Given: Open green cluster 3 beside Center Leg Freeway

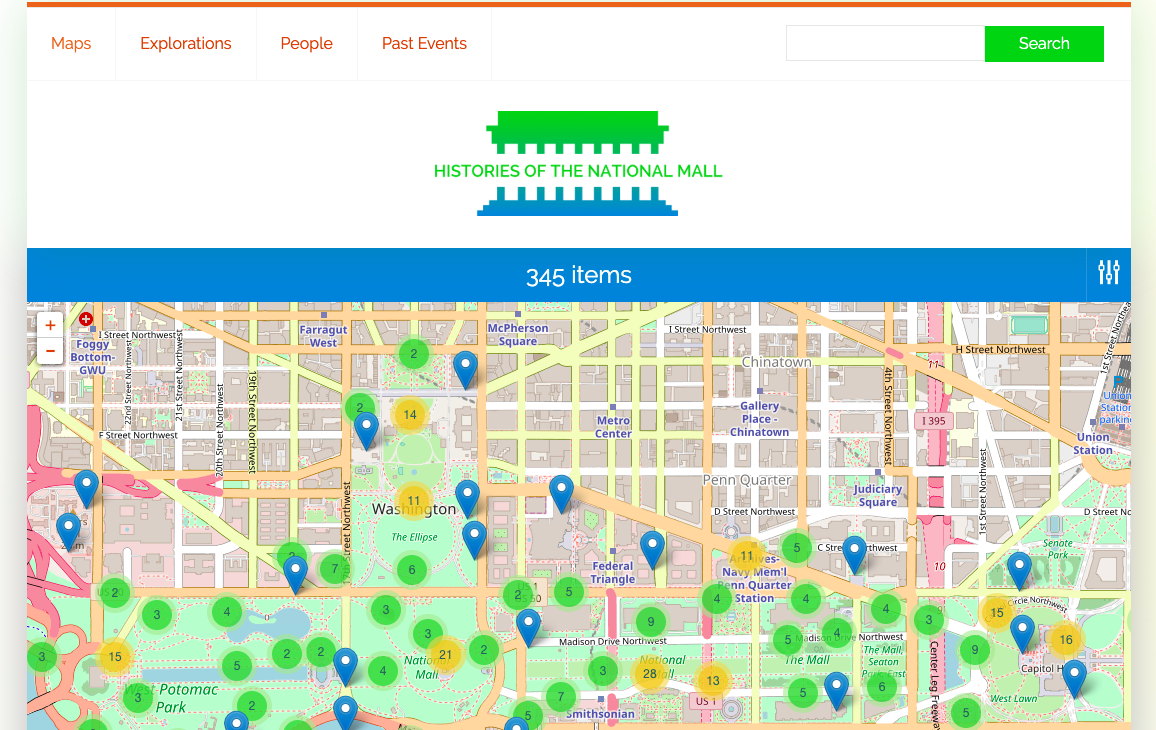Looking at the screenshot, I should (x=929, y=619).
